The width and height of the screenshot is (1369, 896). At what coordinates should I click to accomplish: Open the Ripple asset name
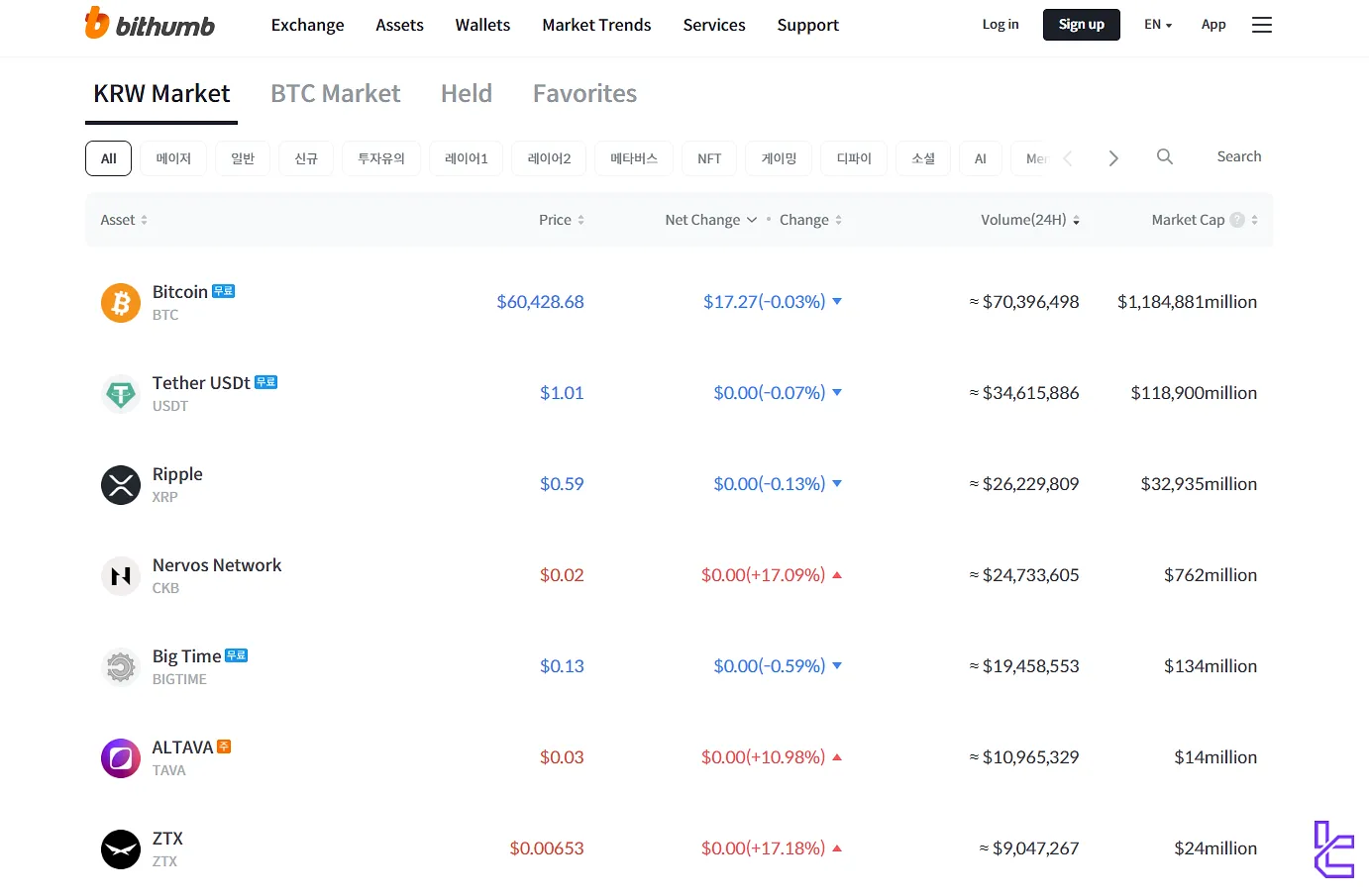(177, 474)
